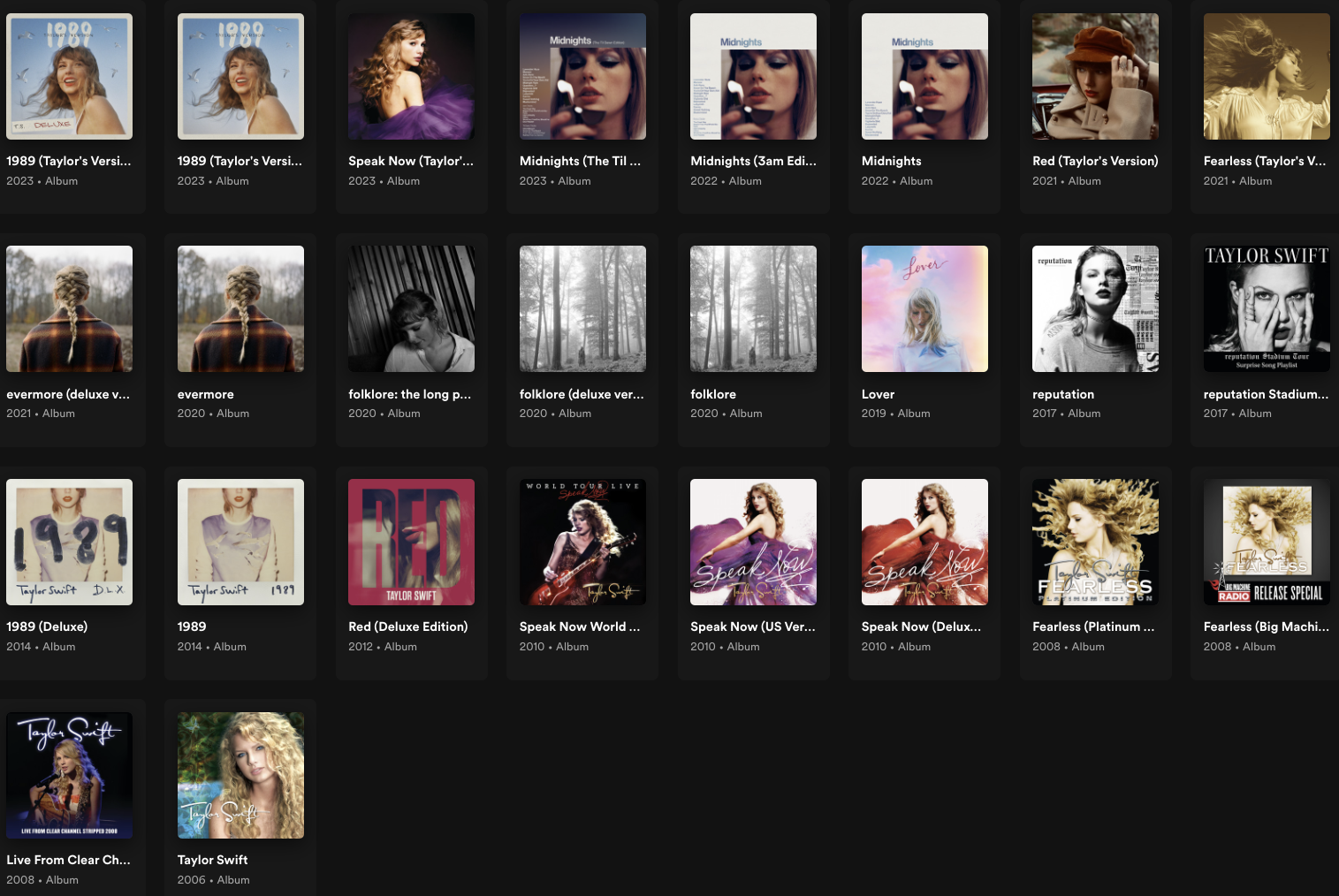Click the 'Fearless (Platinum ...' title
Viewport: 1339px width, 896px height.
click(x=1093, y=626)
